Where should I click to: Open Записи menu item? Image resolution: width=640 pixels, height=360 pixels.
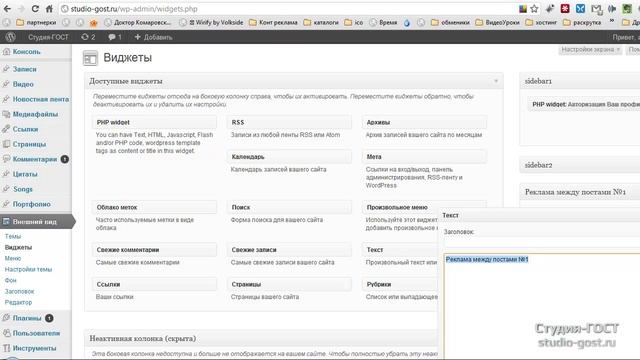click(24, 69)
